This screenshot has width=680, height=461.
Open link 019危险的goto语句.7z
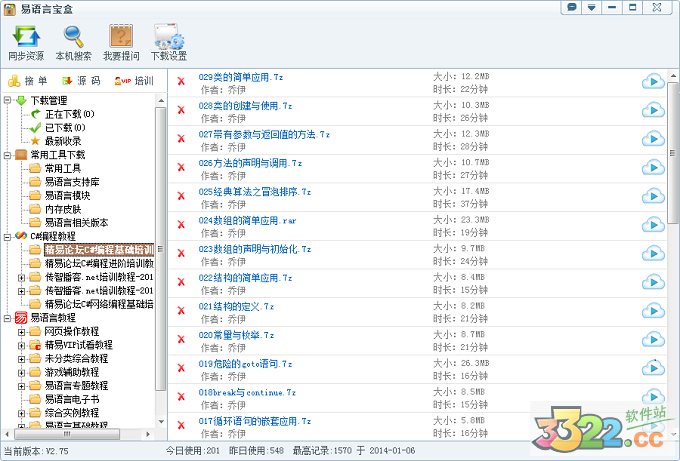click(x=245, y=363)
